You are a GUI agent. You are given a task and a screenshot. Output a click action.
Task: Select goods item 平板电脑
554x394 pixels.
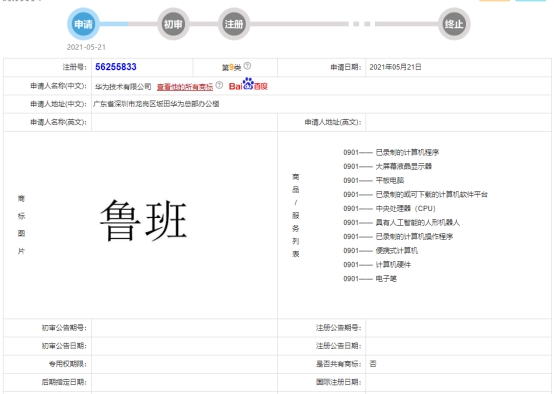point(389,181)
